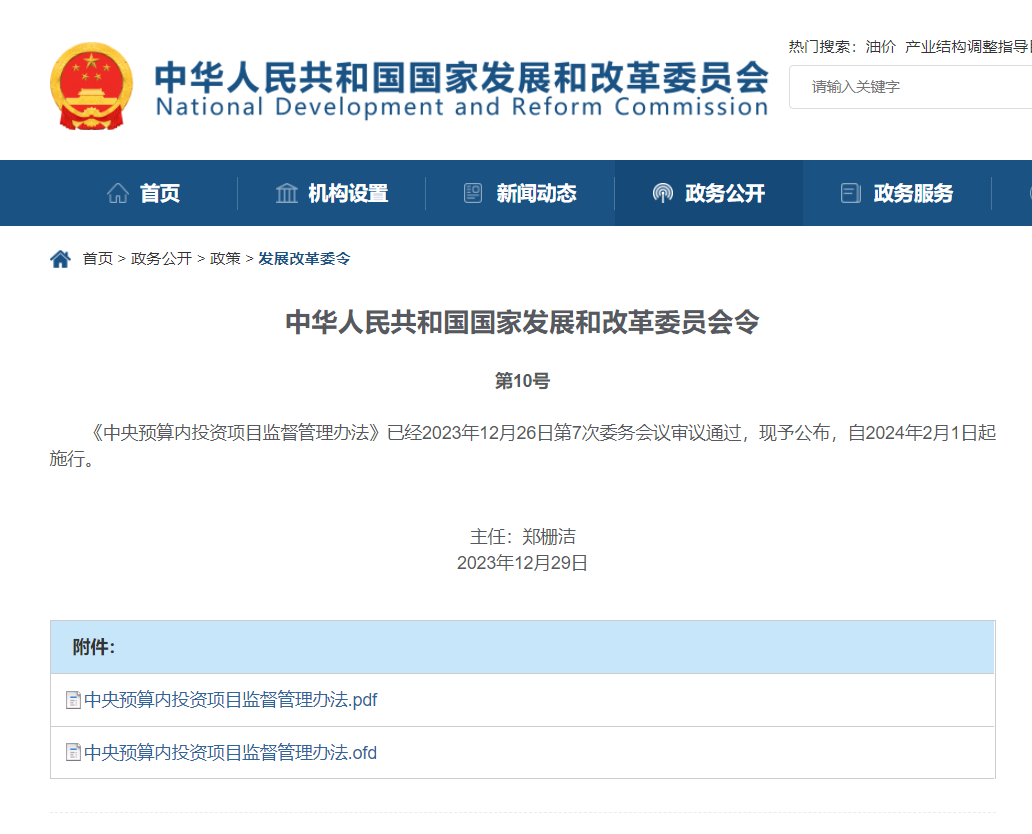Image resolution: width=1032 pixels, height=834 pixels.
Task: Click the body paragraph starting 《中央预算内投资项目监督管理办法》
Action: tap(523, 446)
